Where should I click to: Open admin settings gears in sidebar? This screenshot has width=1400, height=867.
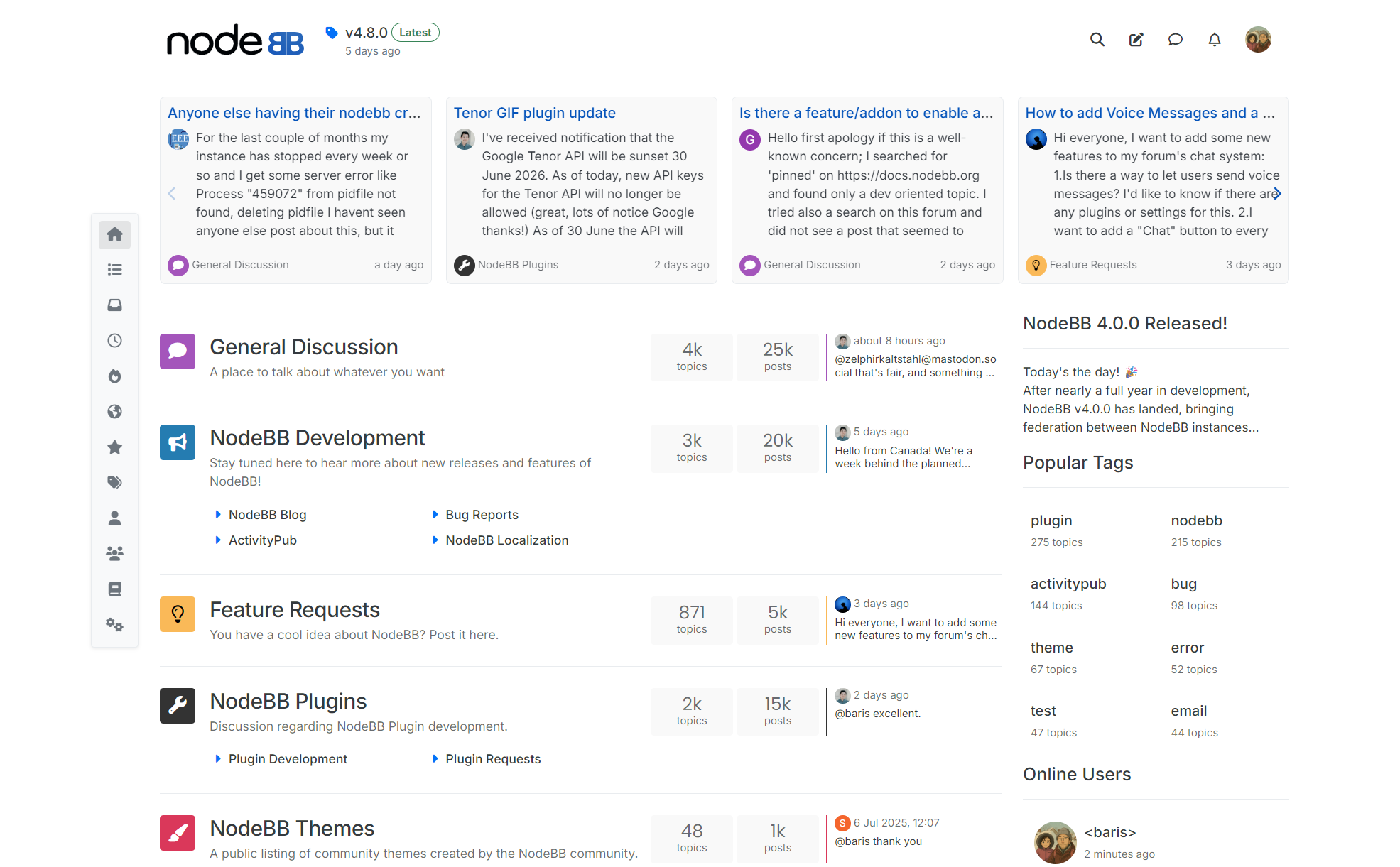[114, 625]
